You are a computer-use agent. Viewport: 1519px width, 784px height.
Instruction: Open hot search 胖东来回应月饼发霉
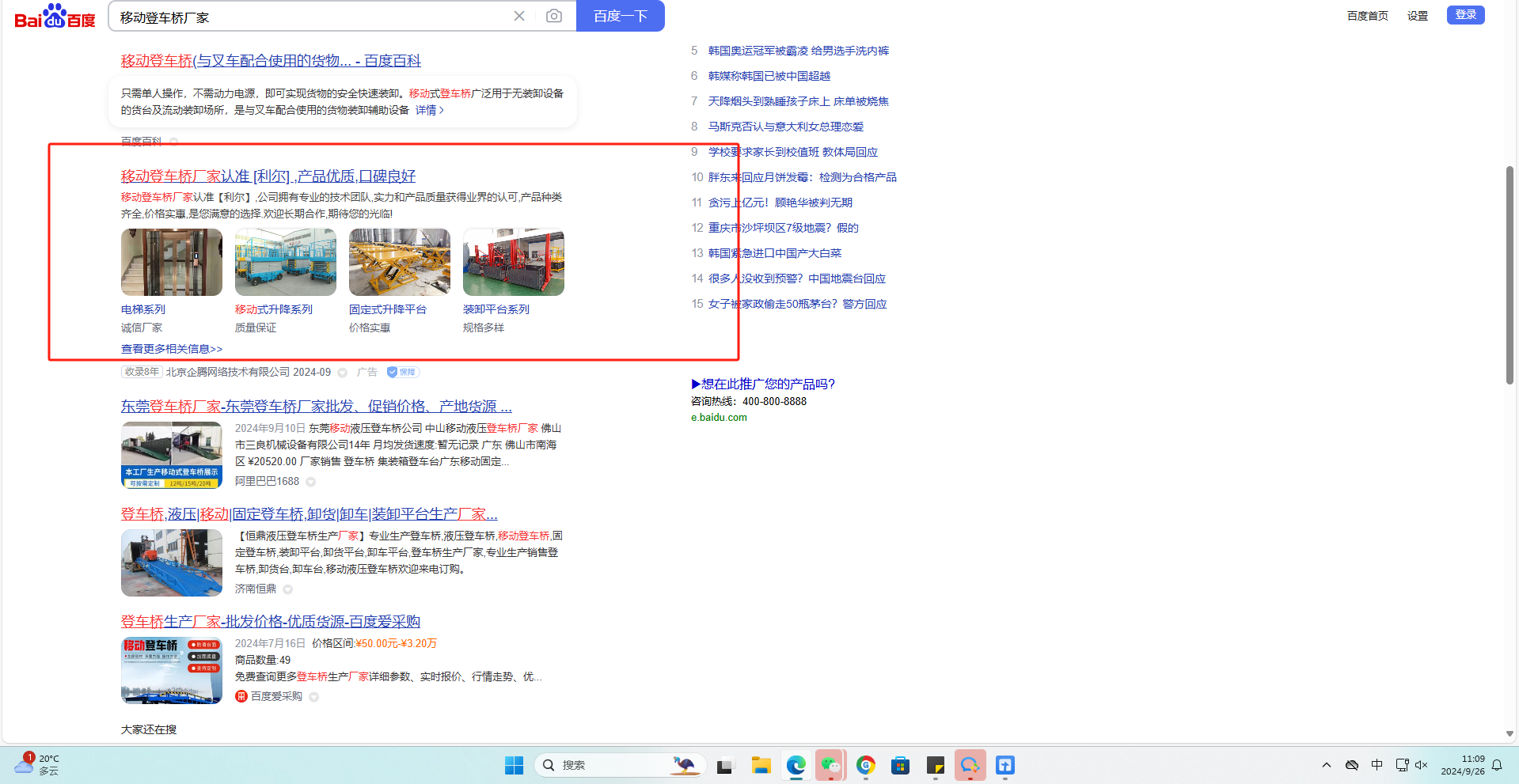803,177
